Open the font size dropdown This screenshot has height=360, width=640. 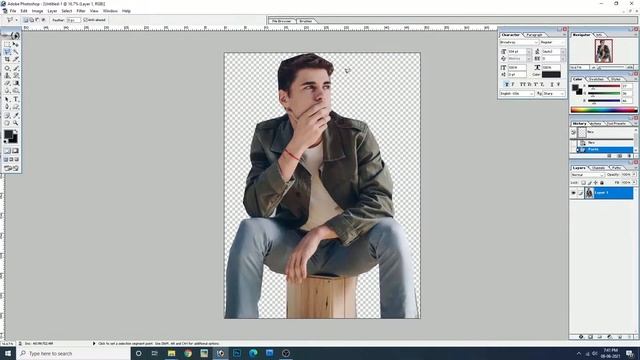click(529, 52)
